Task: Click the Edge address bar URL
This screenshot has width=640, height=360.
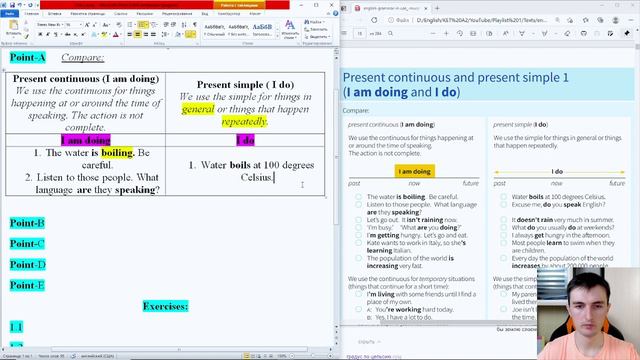Action: click(482, 20)
